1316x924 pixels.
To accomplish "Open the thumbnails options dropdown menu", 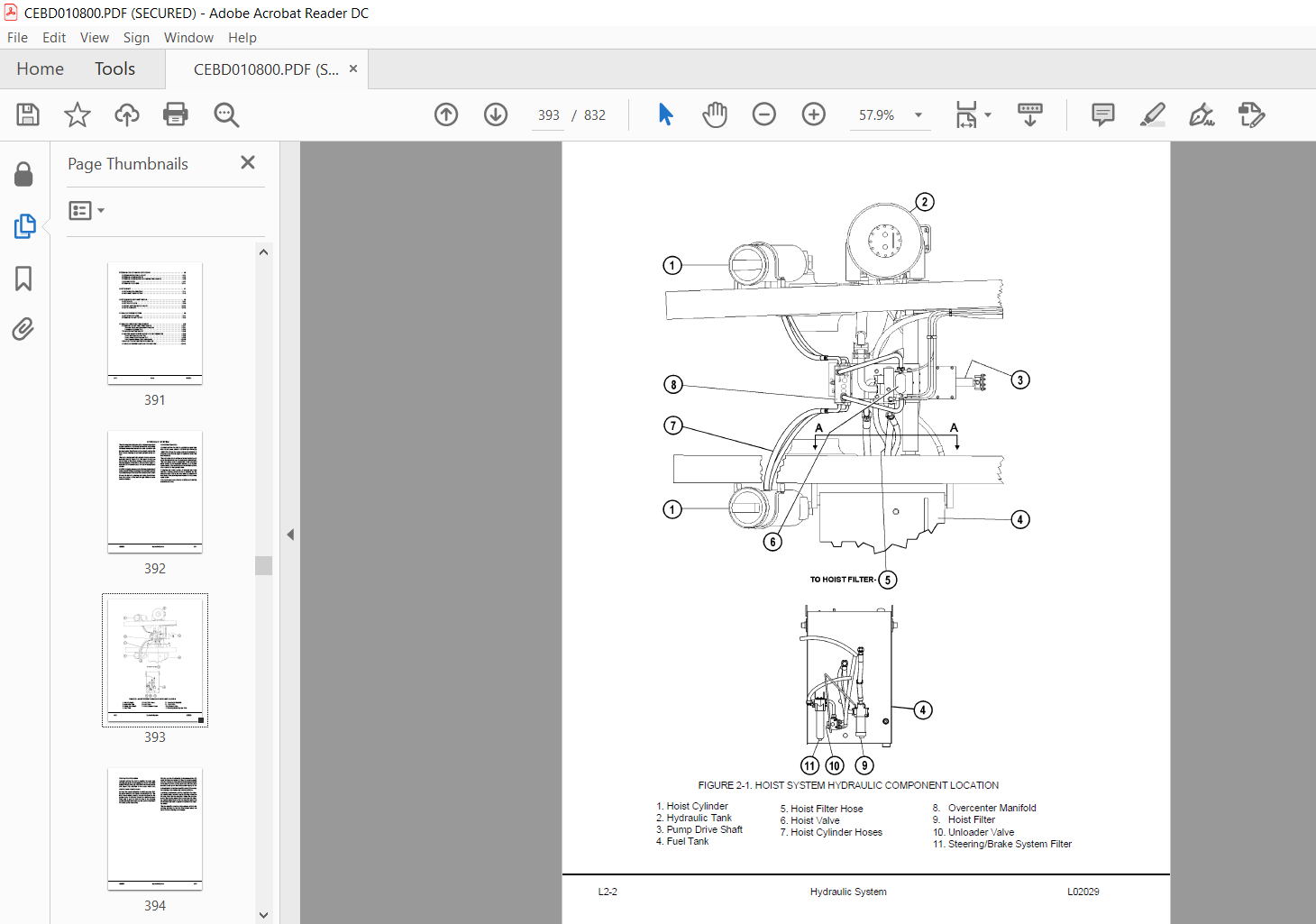I will (87, 210).
